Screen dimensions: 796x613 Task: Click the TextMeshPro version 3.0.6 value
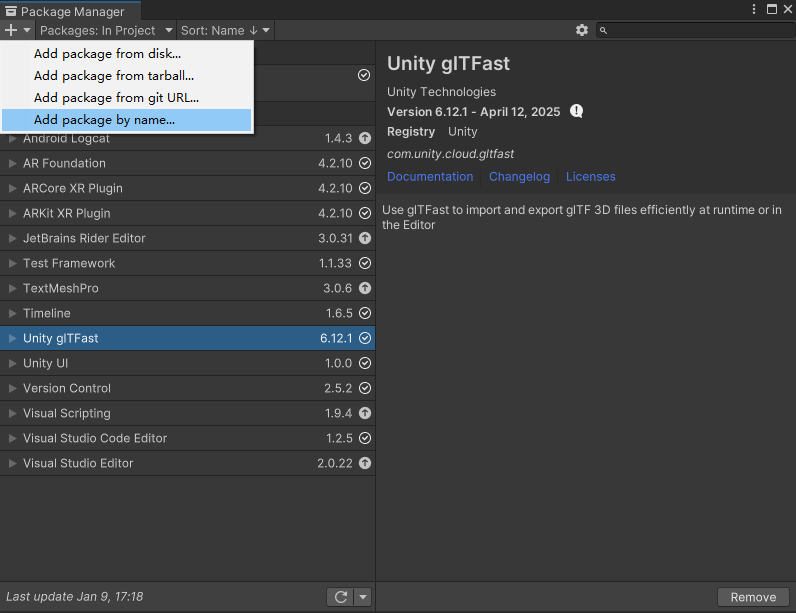pyautogui.click(x=338, y=288)
